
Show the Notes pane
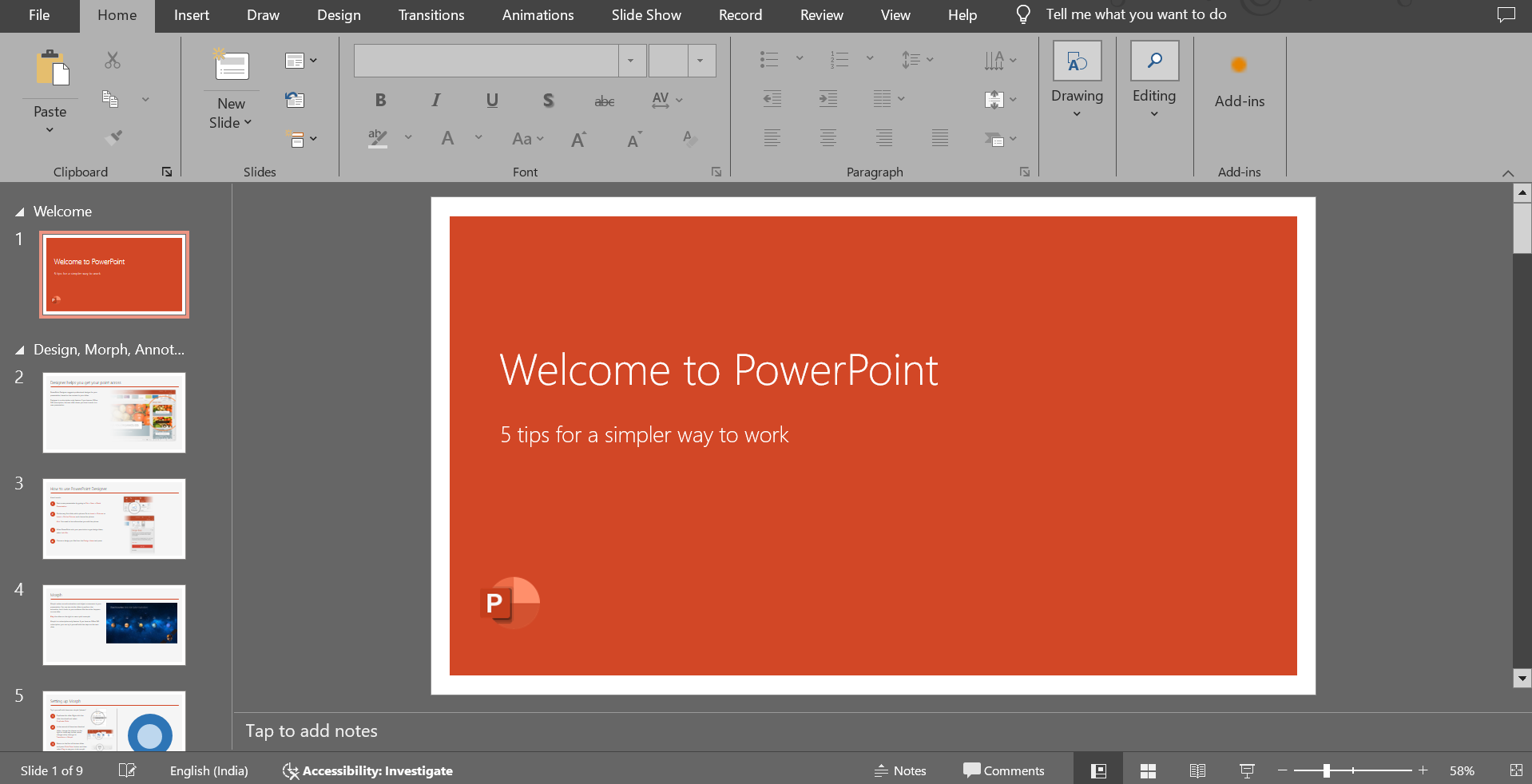coord(899,770)
